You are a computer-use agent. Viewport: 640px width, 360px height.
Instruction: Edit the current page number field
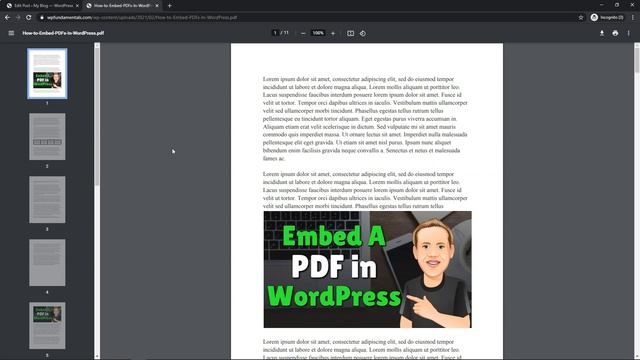point(275,33)
